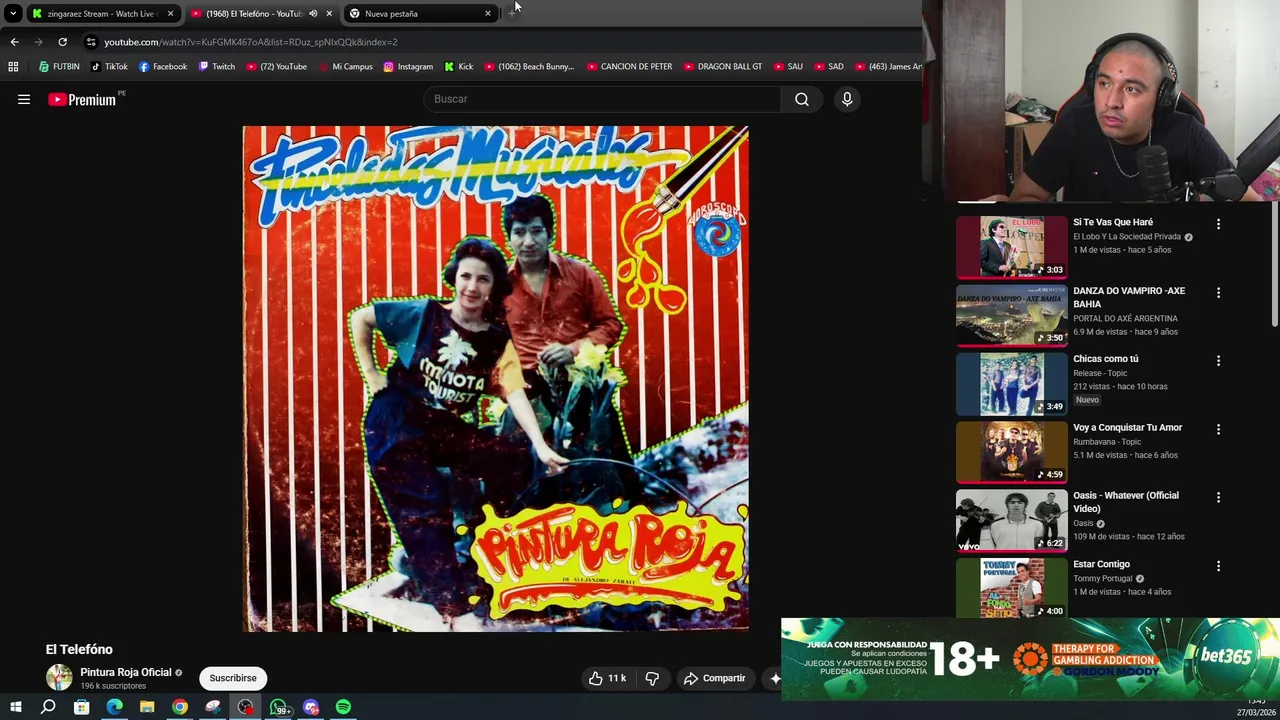Play Voy a Conquistar Tu Amor thumbnail
Image resolution: width=1280 pixels, height=720 pixels.
click(x=1011, y=452)
